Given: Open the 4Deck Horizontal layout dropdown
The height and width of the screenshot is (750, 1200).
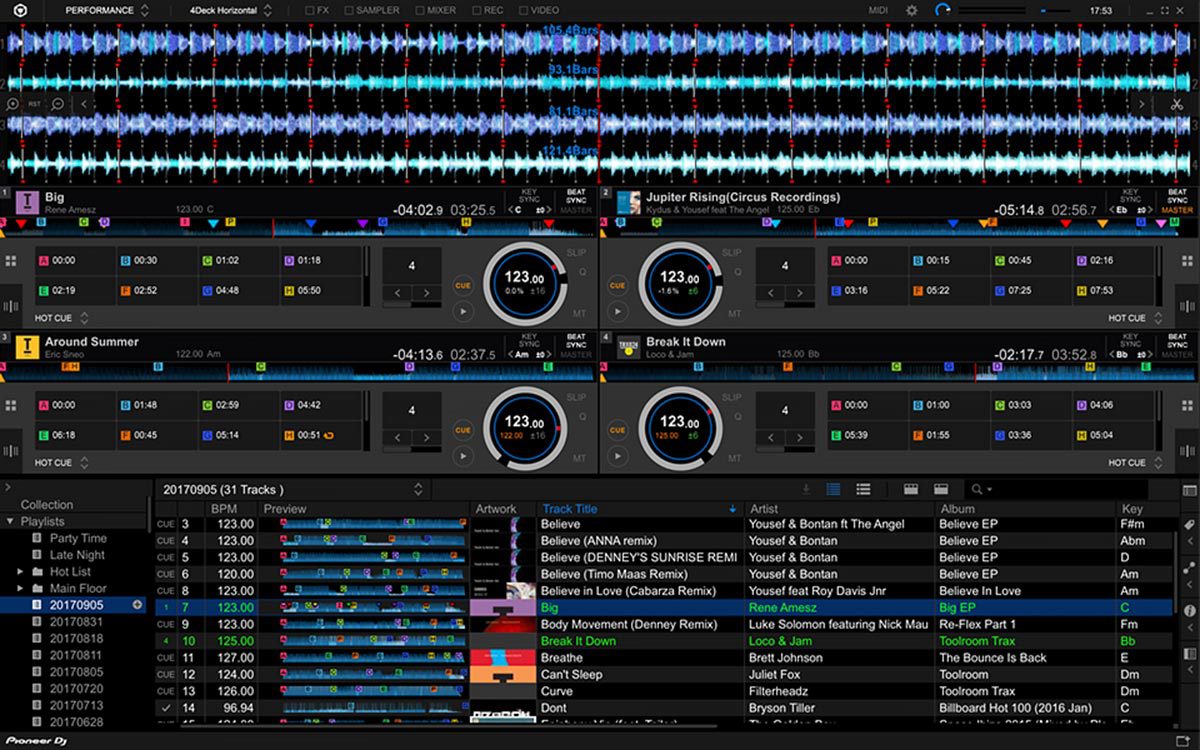Looking at the screenshot, I should point(231,10).
